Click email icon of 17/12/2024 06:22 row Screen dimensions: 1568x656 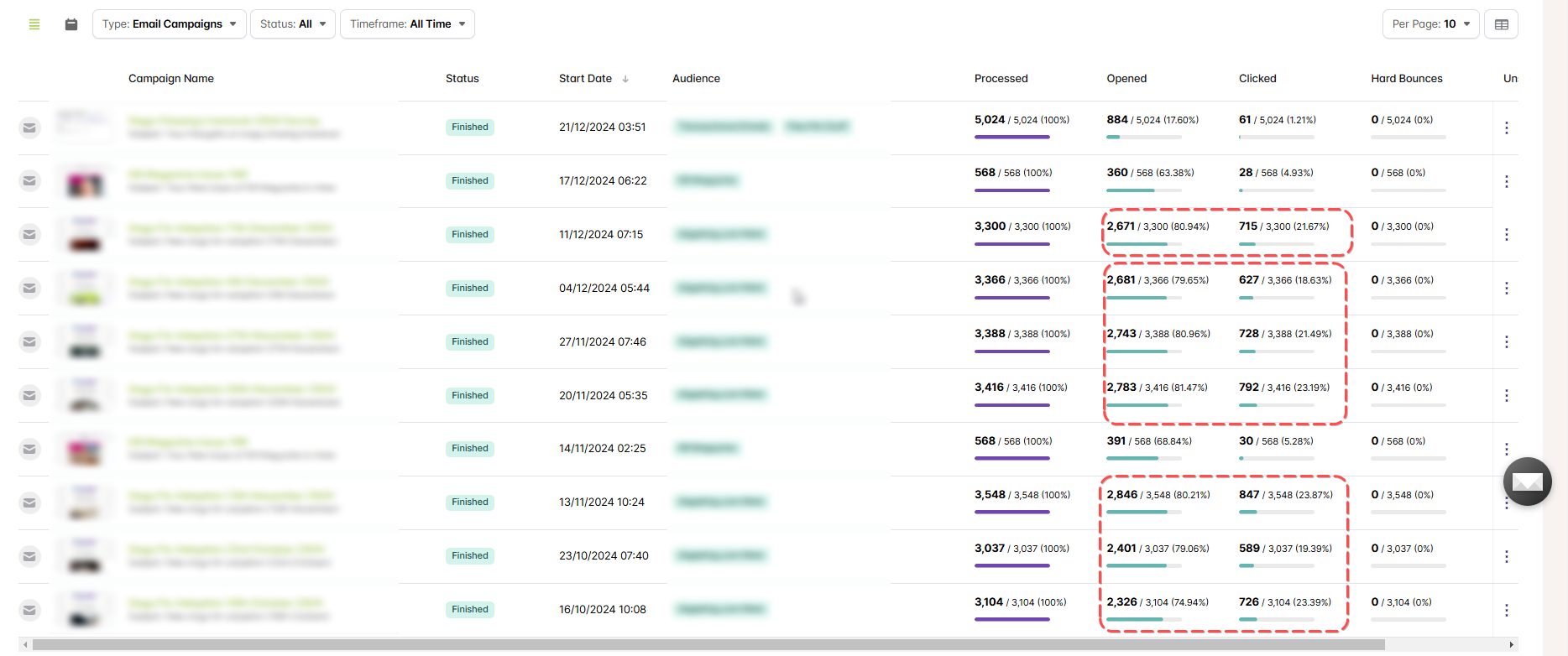coord(29,181)
